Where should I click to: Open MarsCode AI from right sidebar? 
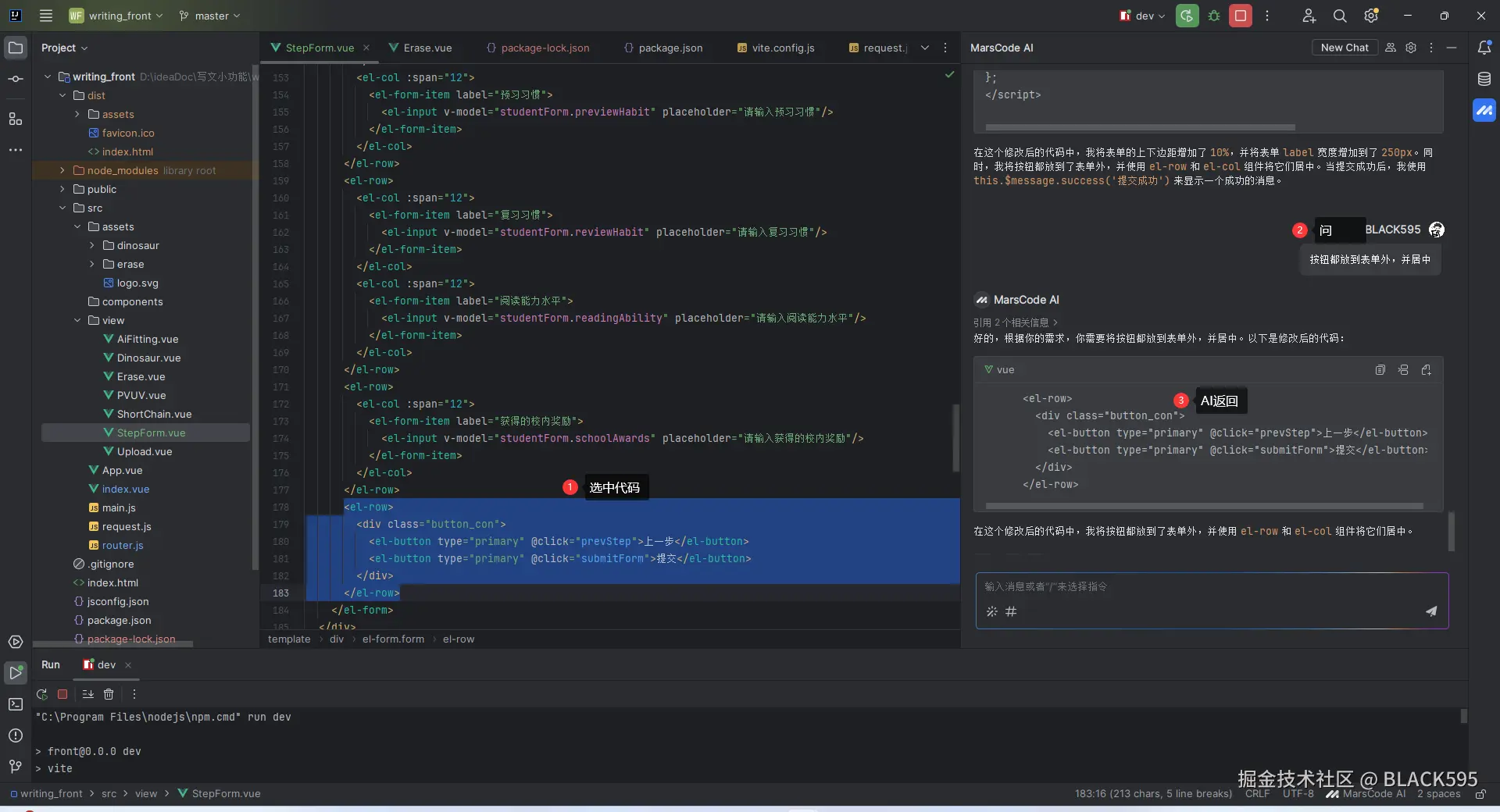[x=1484, y=110]
